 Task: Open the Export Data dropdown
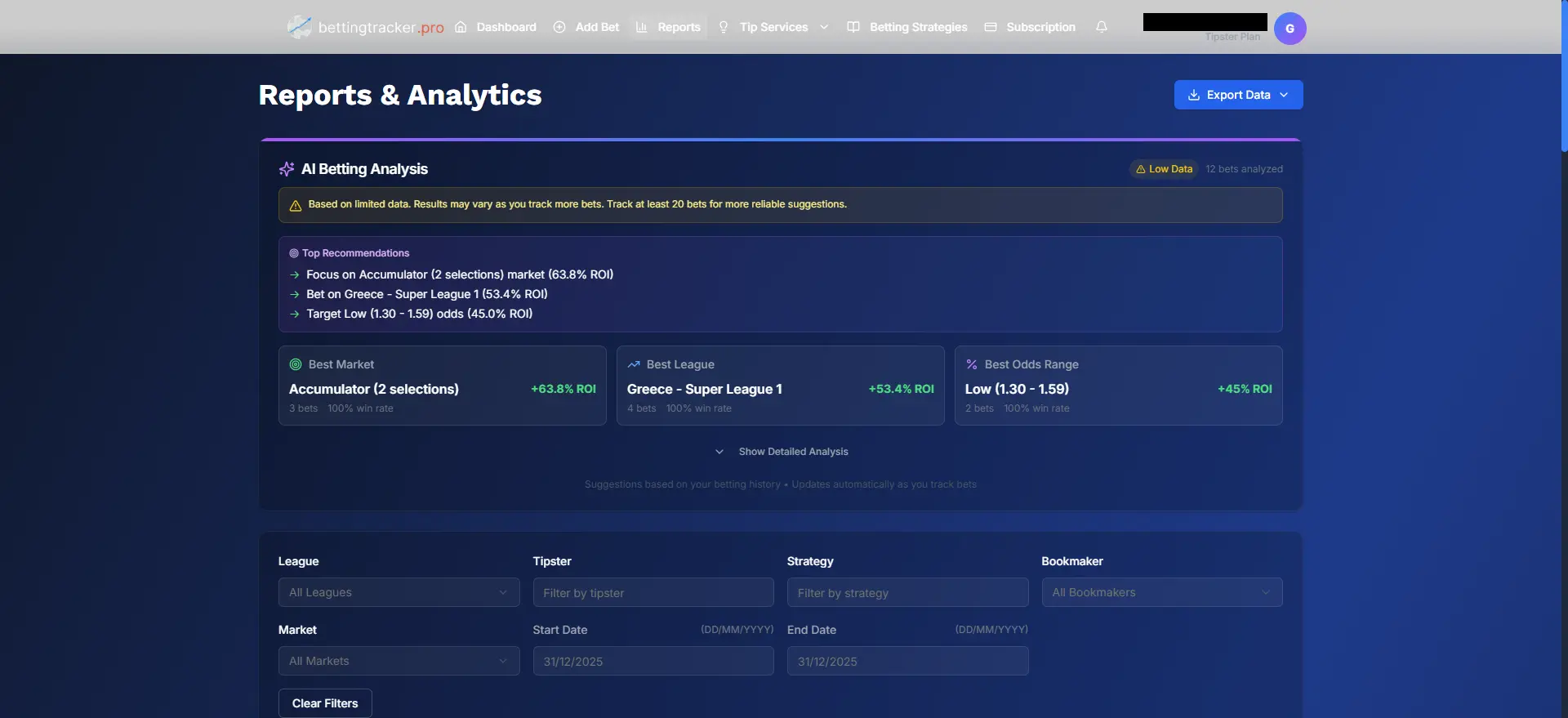click(x=1238, y=95)
